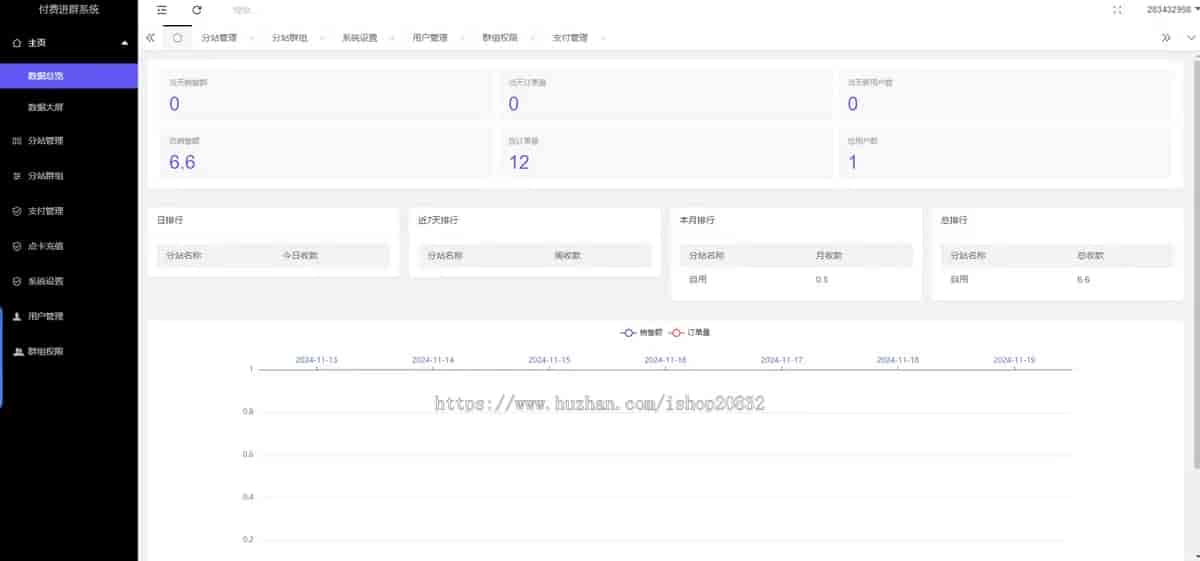
Task: Open 数据大屏 in the sidebar
Action: point(46,107)
